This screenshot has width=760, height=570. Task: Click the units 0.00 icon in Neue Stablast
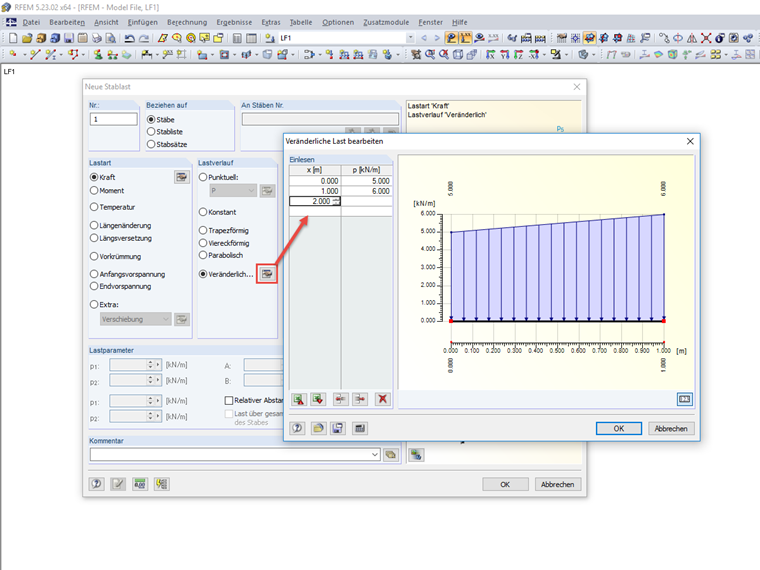click(x=140, y=484)
